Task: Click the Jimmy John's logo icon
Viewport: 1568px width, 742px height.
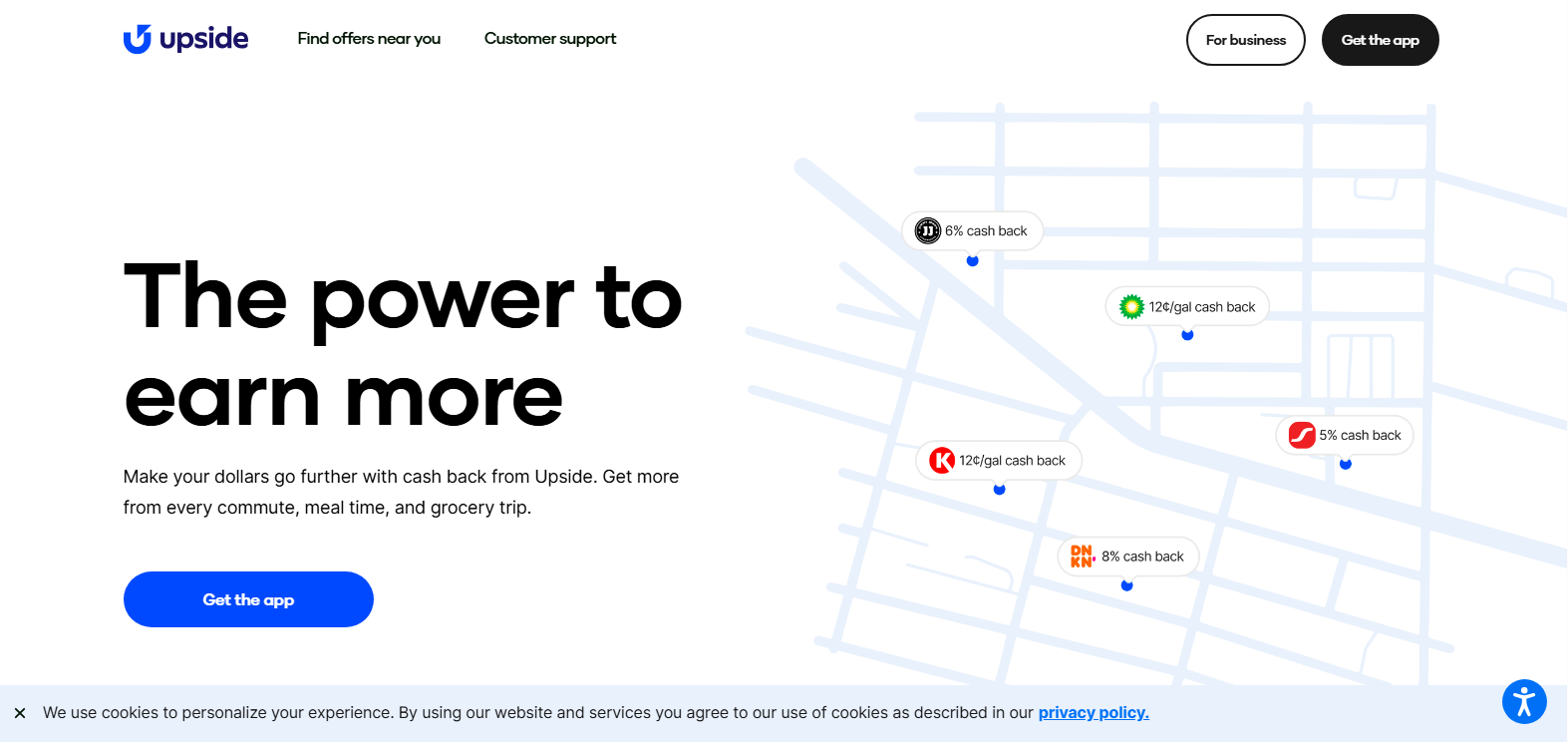Action: click(928, 231)
